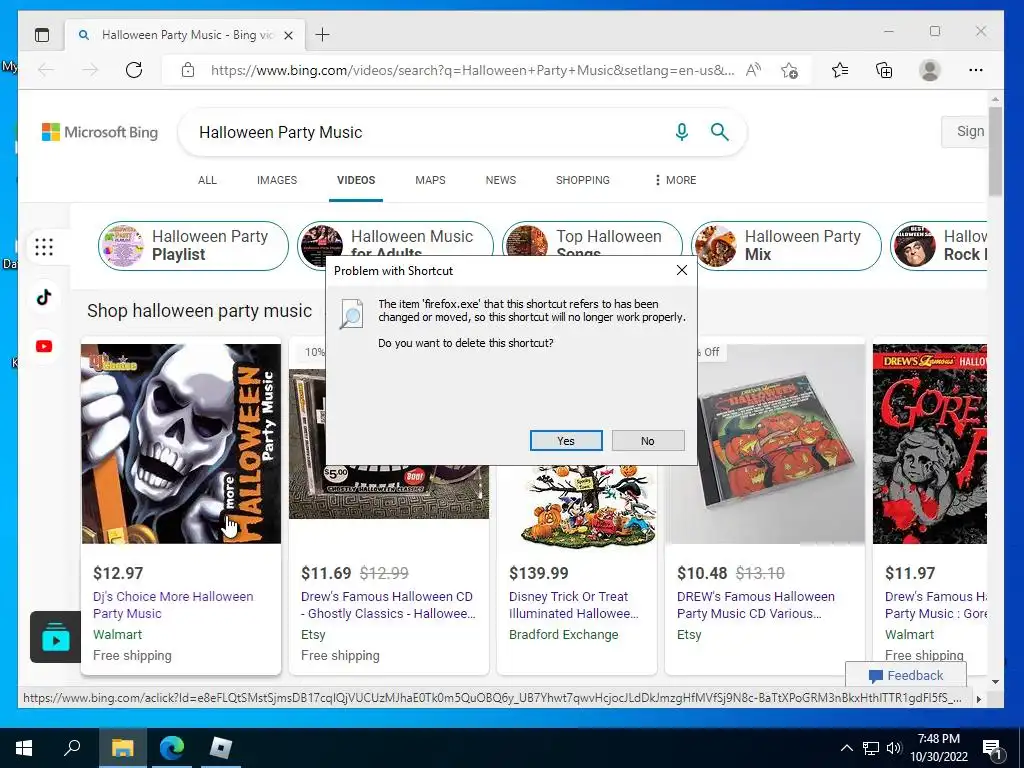Click the browser forward arrow
The height and width of the screenshot is (768, 1024).
pyautogui.click(x=90, y=70)
